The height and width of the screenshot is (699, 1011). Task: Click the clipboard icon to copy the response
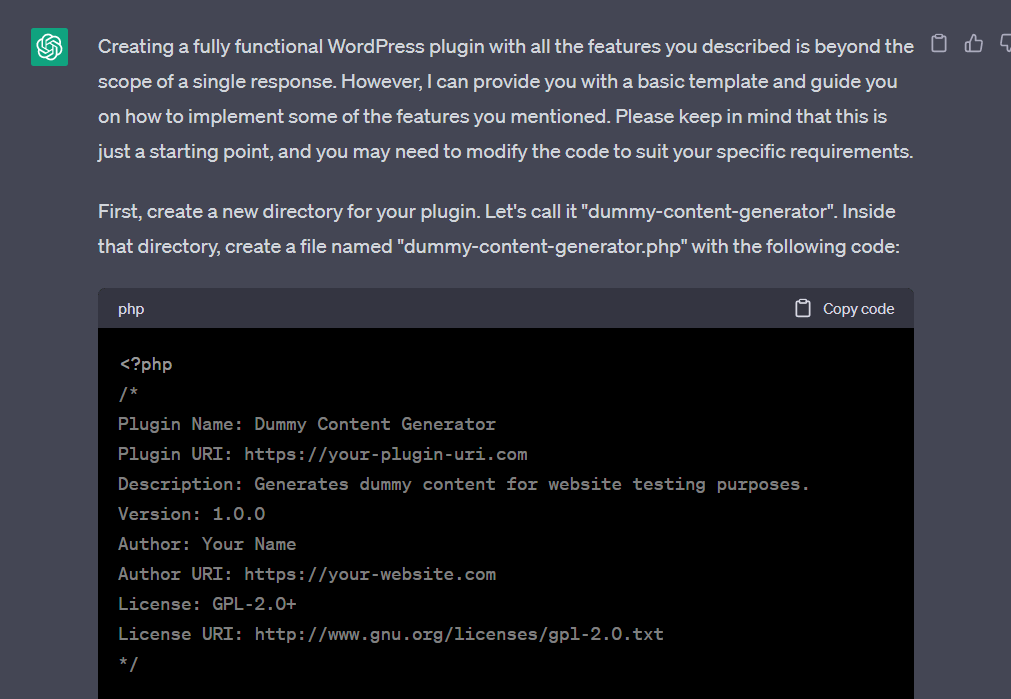pos(938,43)
